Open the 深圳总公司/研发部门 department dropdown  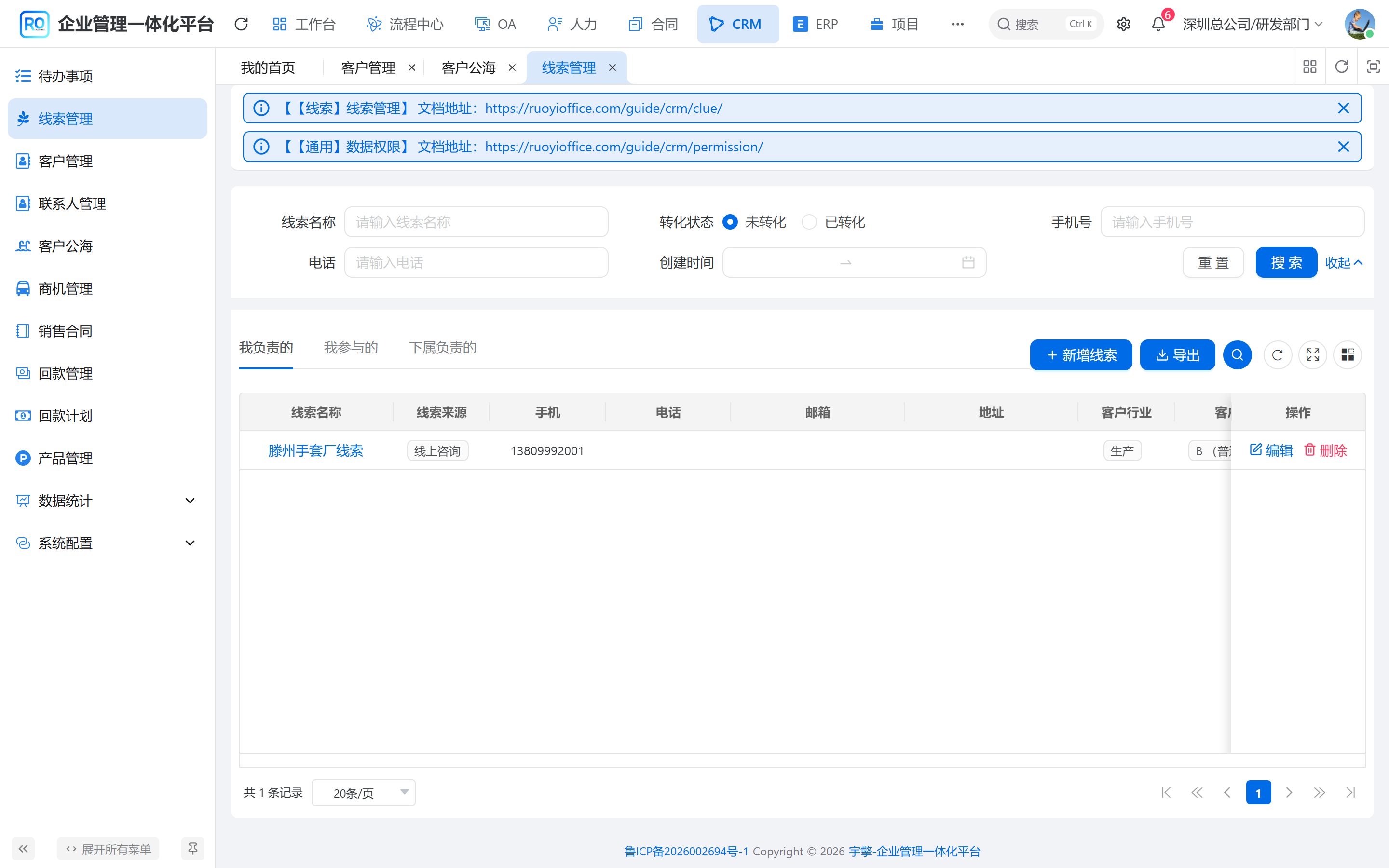click(1253, 24)
